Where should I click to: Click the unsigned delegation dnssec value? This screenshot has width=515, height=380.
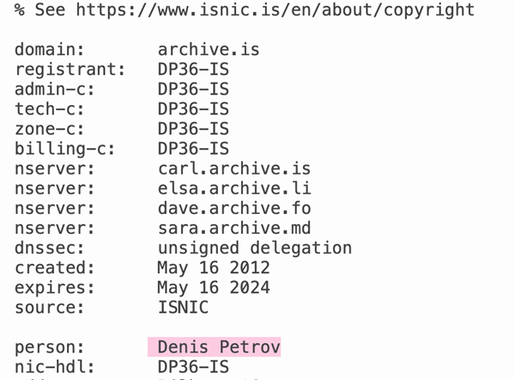point(255,248)
